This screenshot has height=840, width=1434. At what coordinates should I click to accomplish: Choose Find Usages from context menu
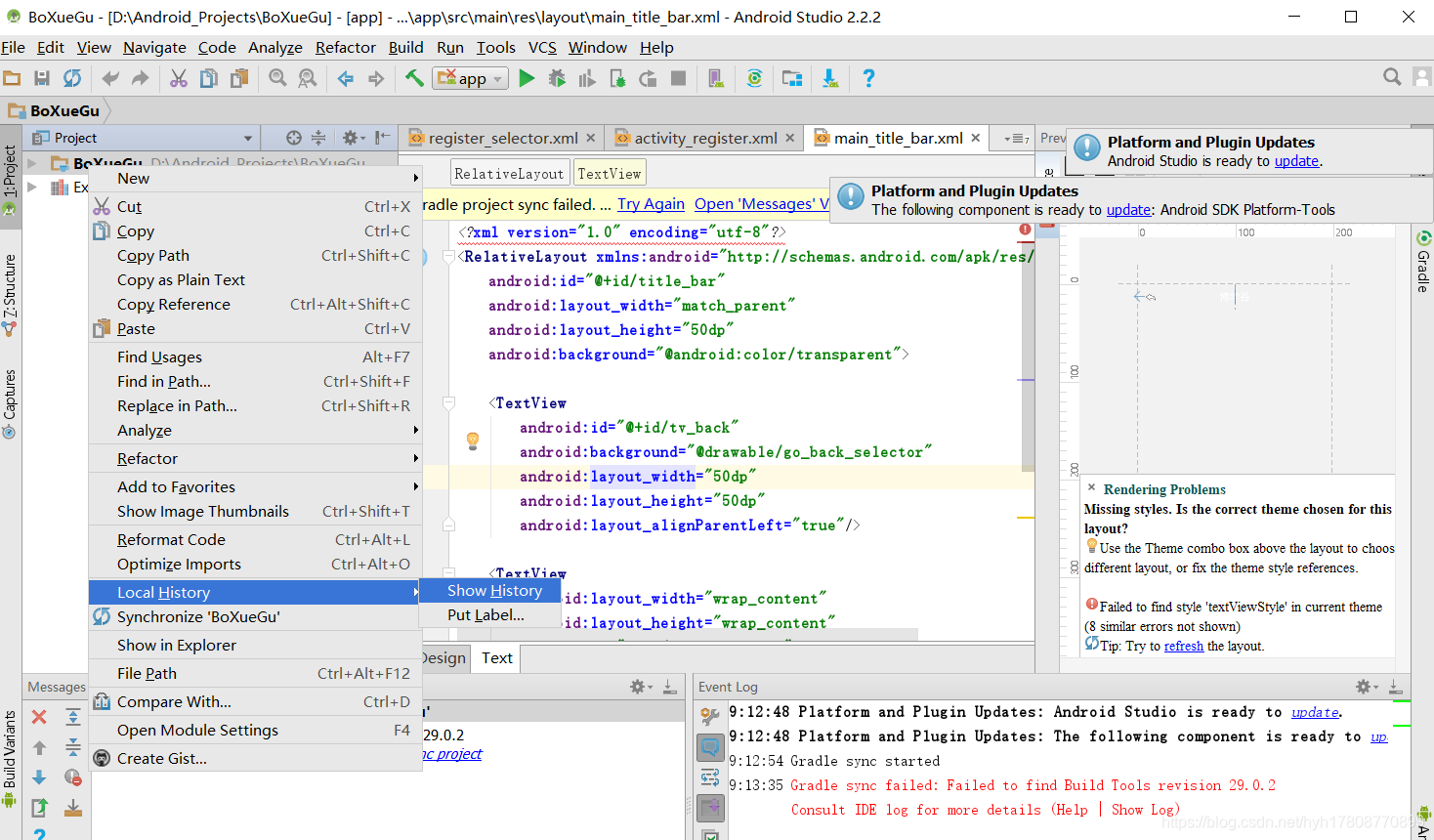tap(255, 357)
